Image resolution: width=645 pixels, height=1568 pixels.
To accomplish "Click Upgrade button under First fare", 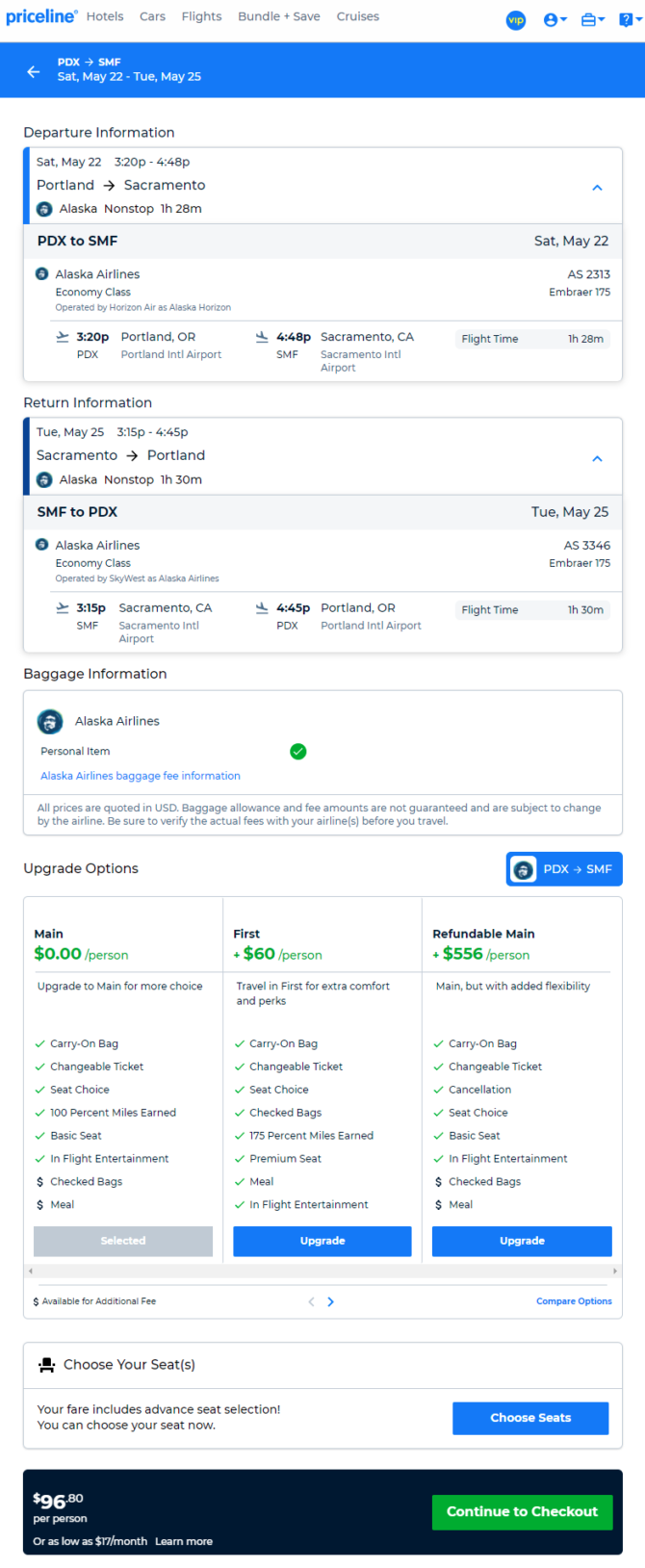I will tap(322, 1241).
